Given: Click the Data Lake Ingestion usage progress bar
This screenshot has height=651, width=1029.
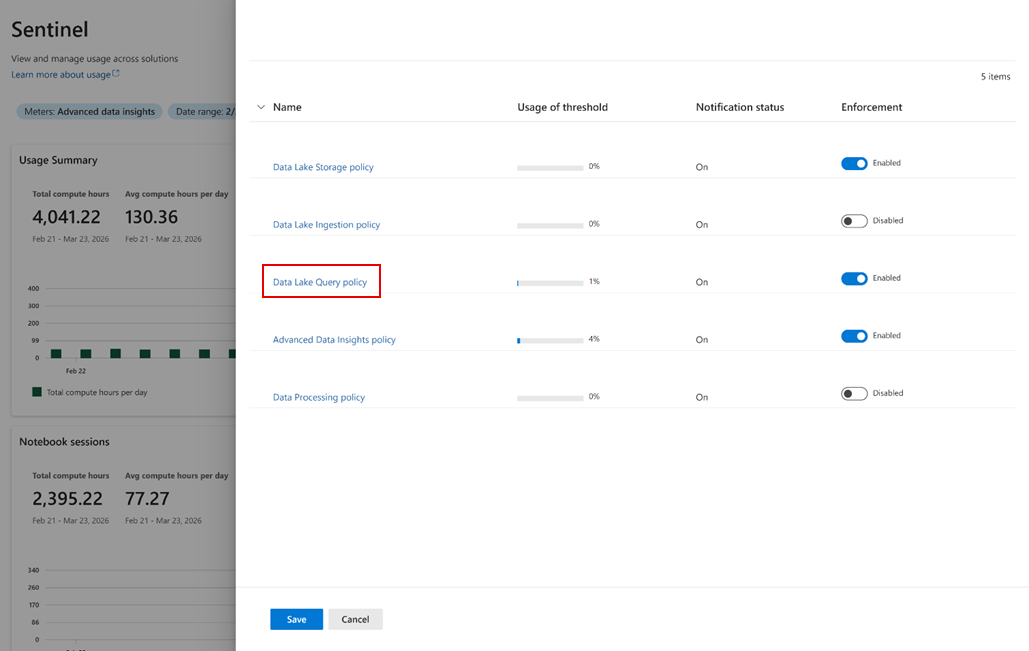Looking at the screenshot, I should point(550,226).
